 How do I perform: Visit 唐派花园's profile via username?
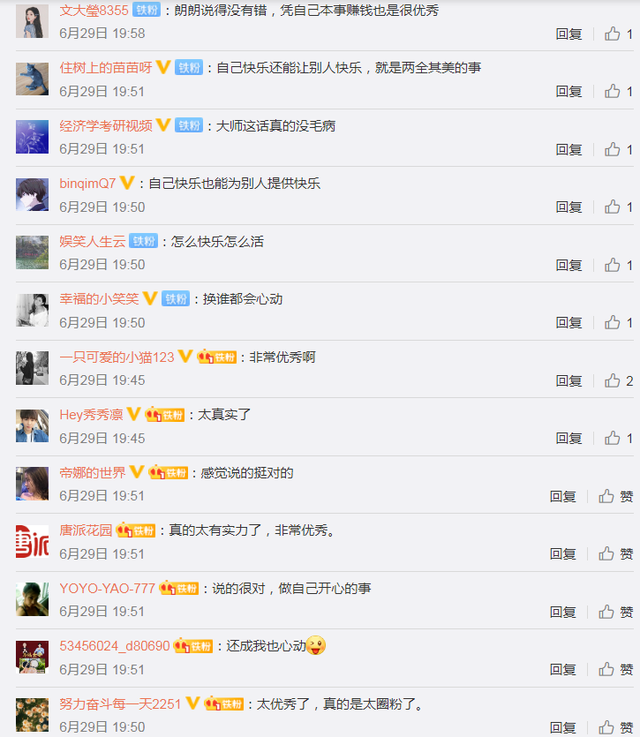(86, 530)
